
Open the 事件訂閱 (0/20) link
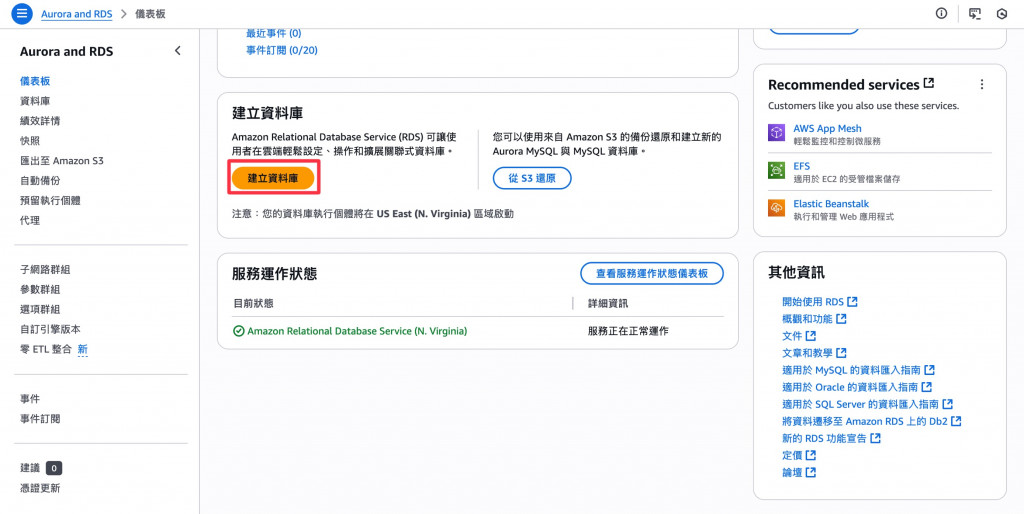coord(282,50)
